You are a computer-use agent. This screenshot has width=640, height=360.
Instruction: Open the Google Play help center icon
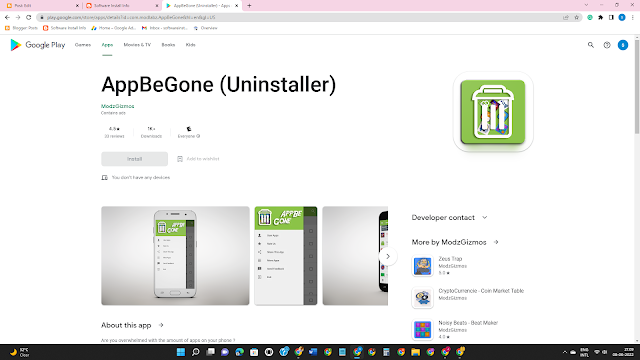[x=607, y=45]
